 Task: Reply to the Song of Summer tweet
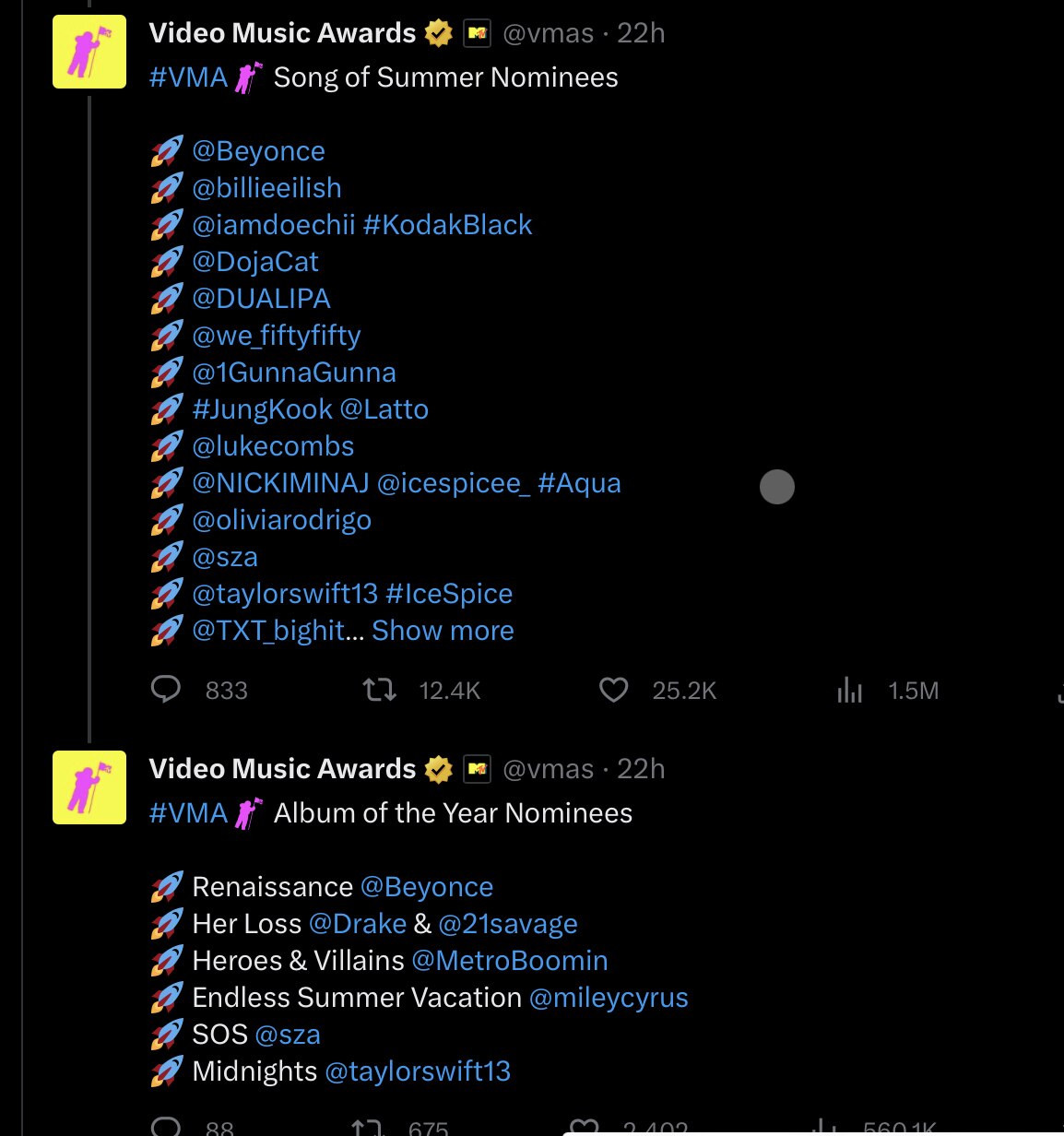[x=166, y=690]
